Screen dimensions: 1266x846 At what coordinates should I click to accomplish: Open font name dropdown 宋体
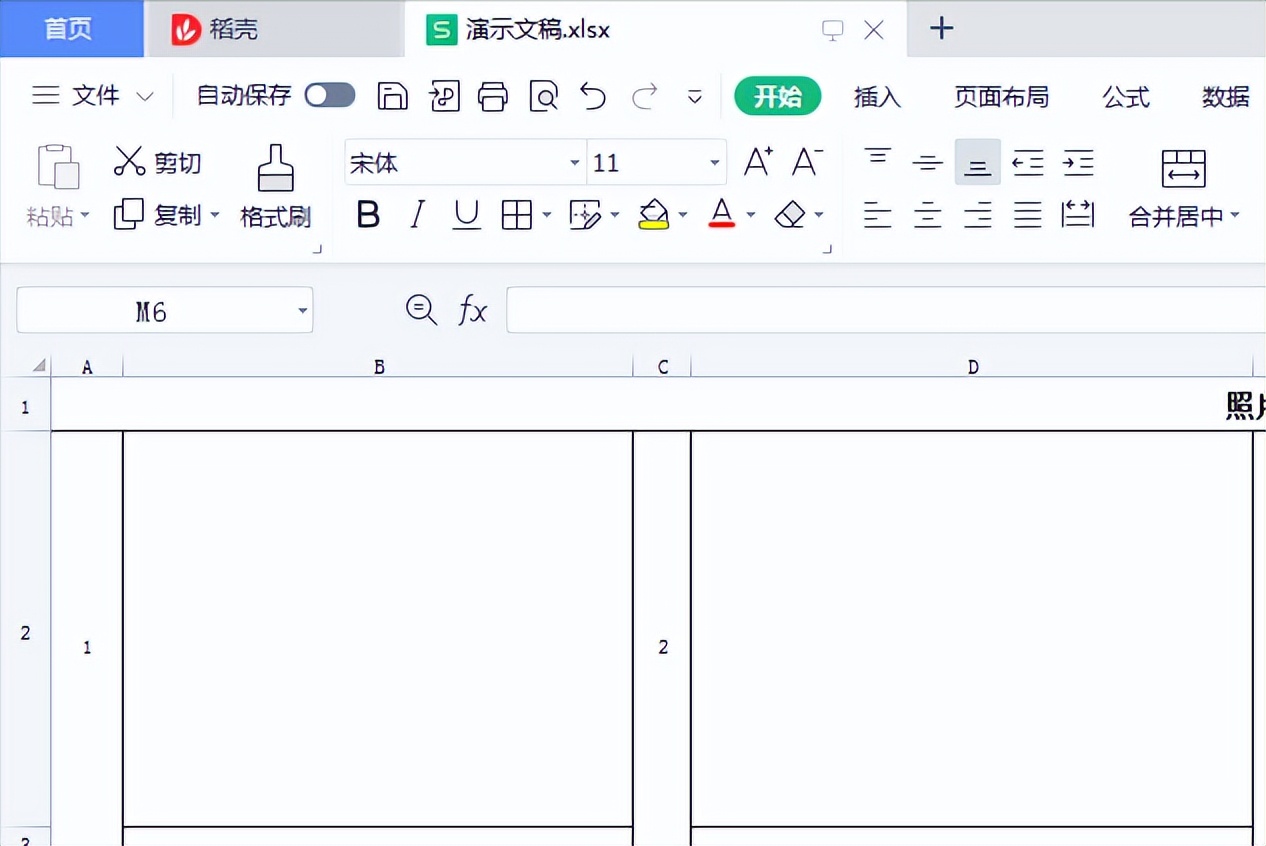[574, 163]
